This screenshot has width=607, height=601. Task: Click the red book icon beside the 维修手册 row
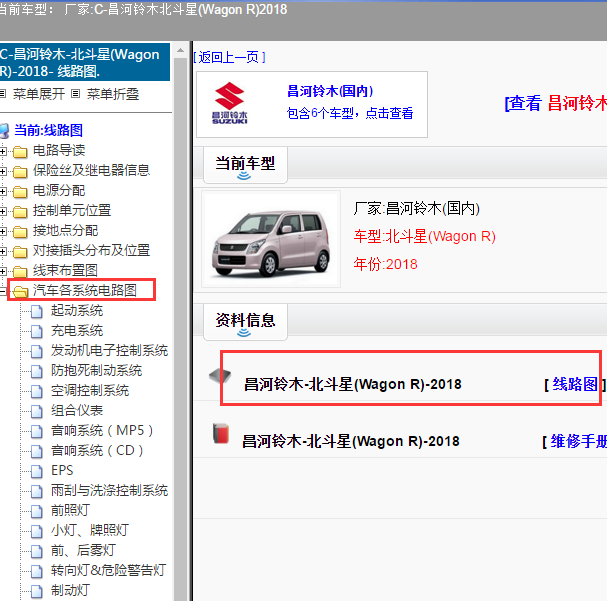pyautogui.click(x=221, y=433)
